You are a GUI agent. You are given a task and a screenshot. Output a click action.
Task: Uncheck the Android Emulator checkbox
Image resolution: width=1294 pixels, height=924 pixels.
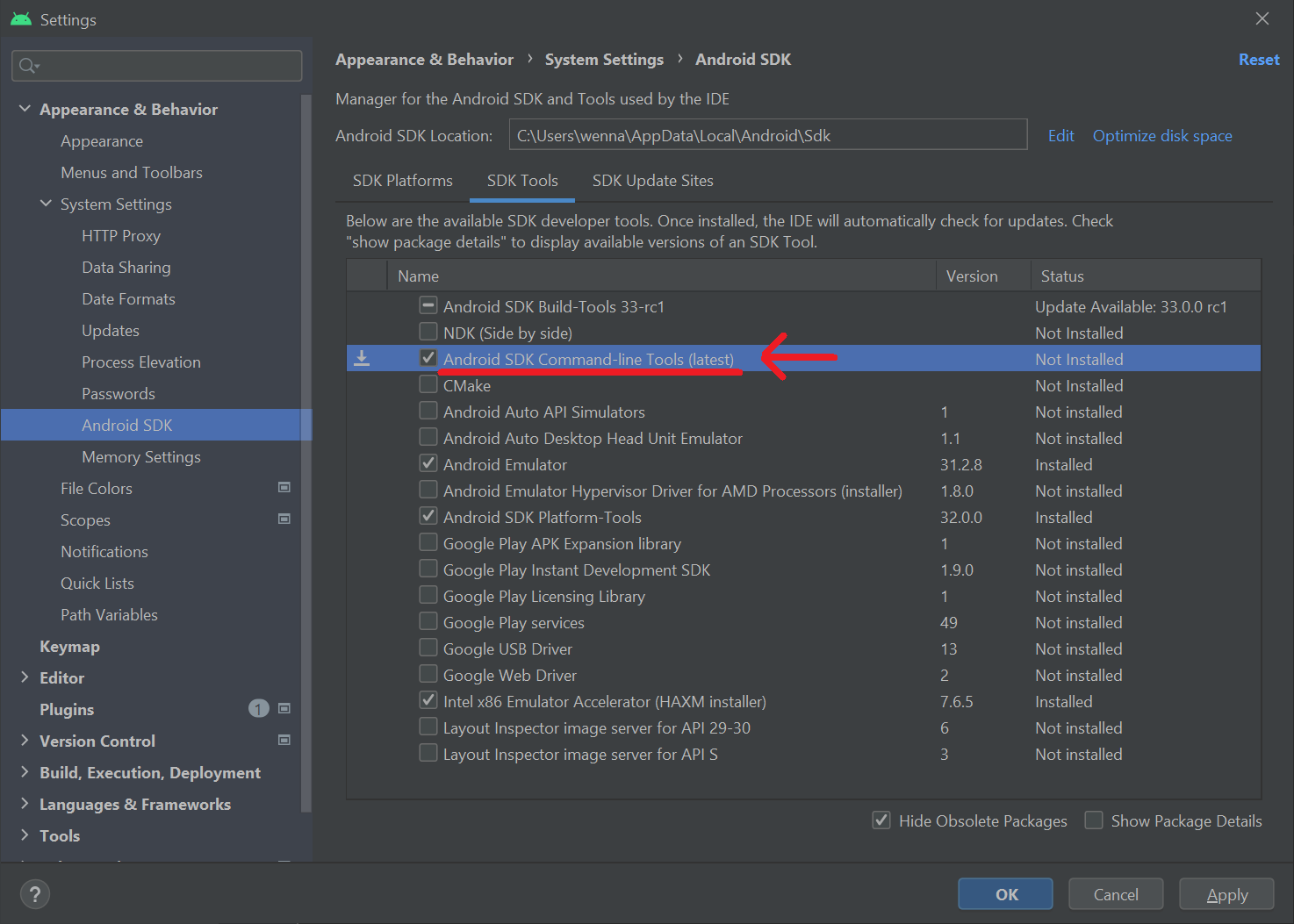click(428, 463)
